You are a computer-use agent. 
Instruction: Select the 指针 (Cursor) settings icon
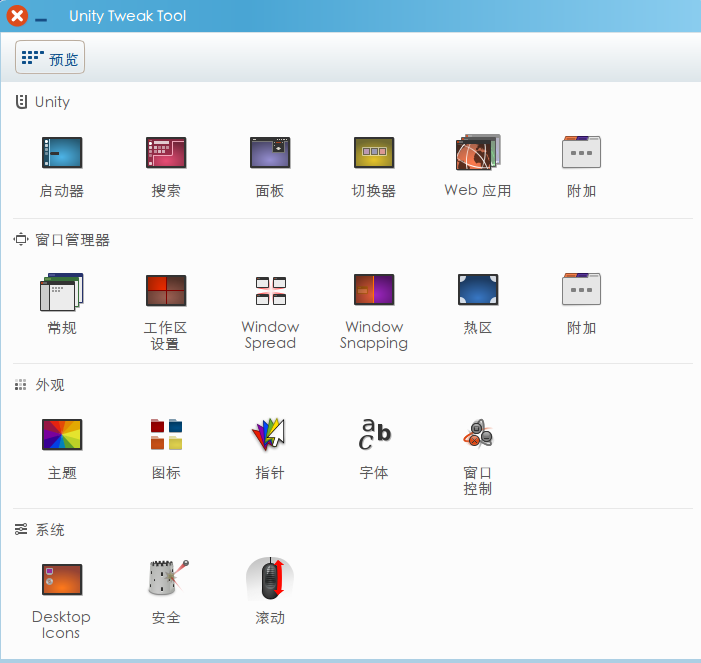(270, 435)
